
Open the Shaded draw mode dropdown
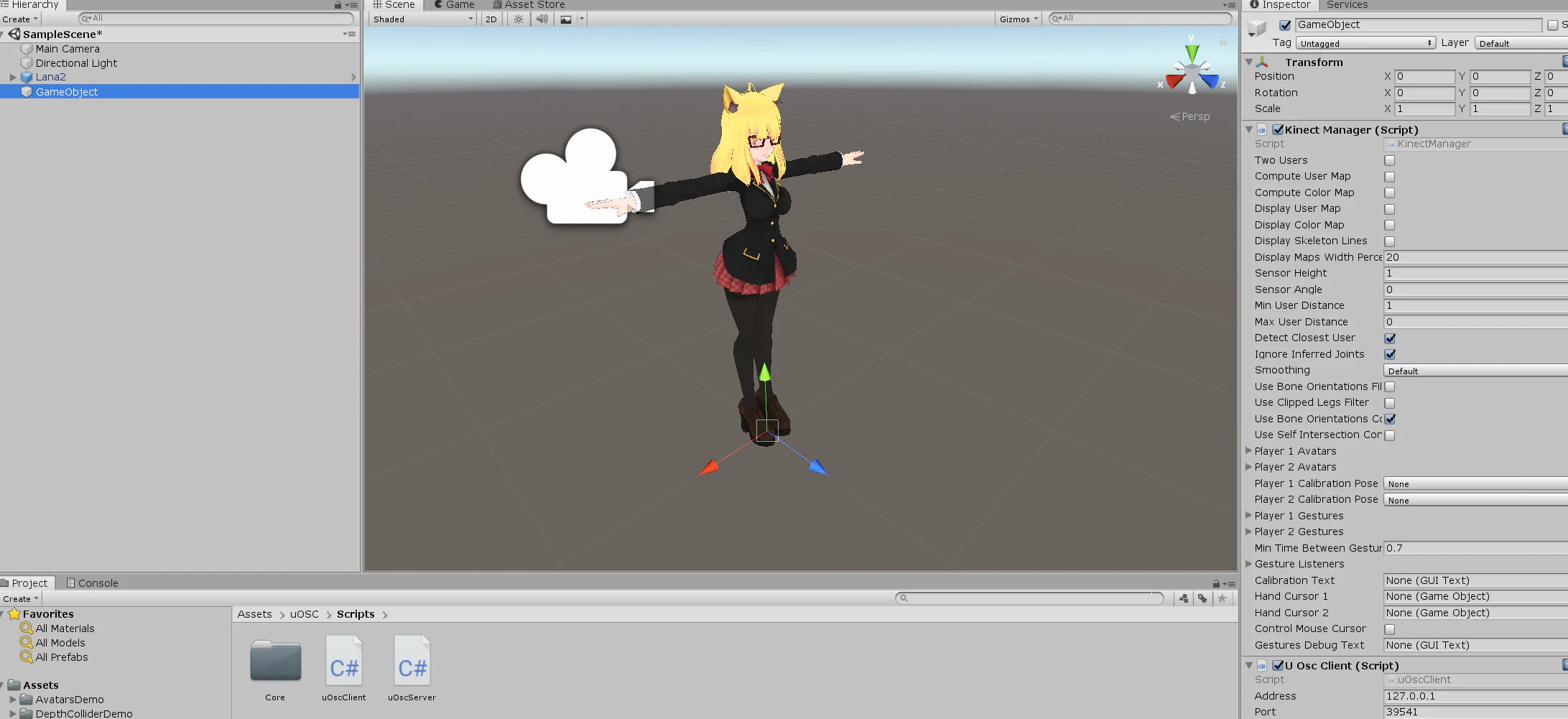[423, 19]
